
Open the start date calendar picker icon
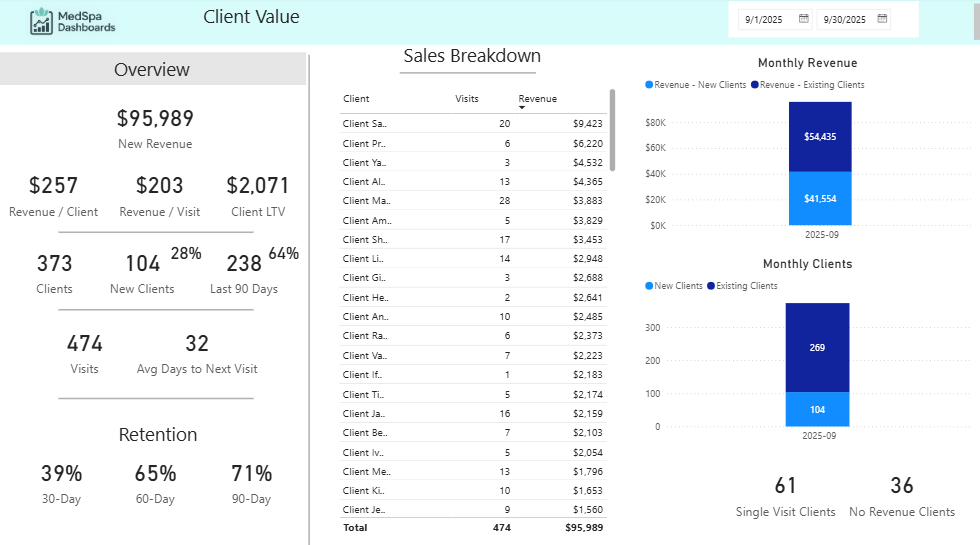(804, 18)
